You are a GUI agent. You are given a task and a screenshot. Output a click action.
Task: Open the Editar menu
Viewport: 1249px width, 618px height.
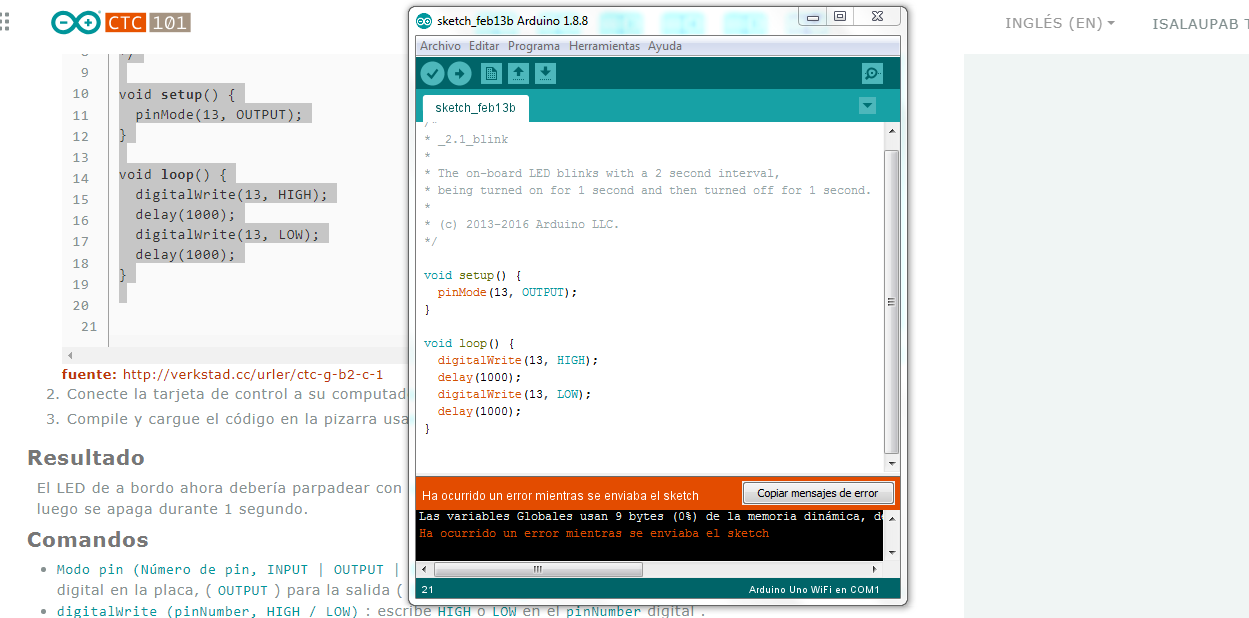pyautogui.click(x=484, y=46)
